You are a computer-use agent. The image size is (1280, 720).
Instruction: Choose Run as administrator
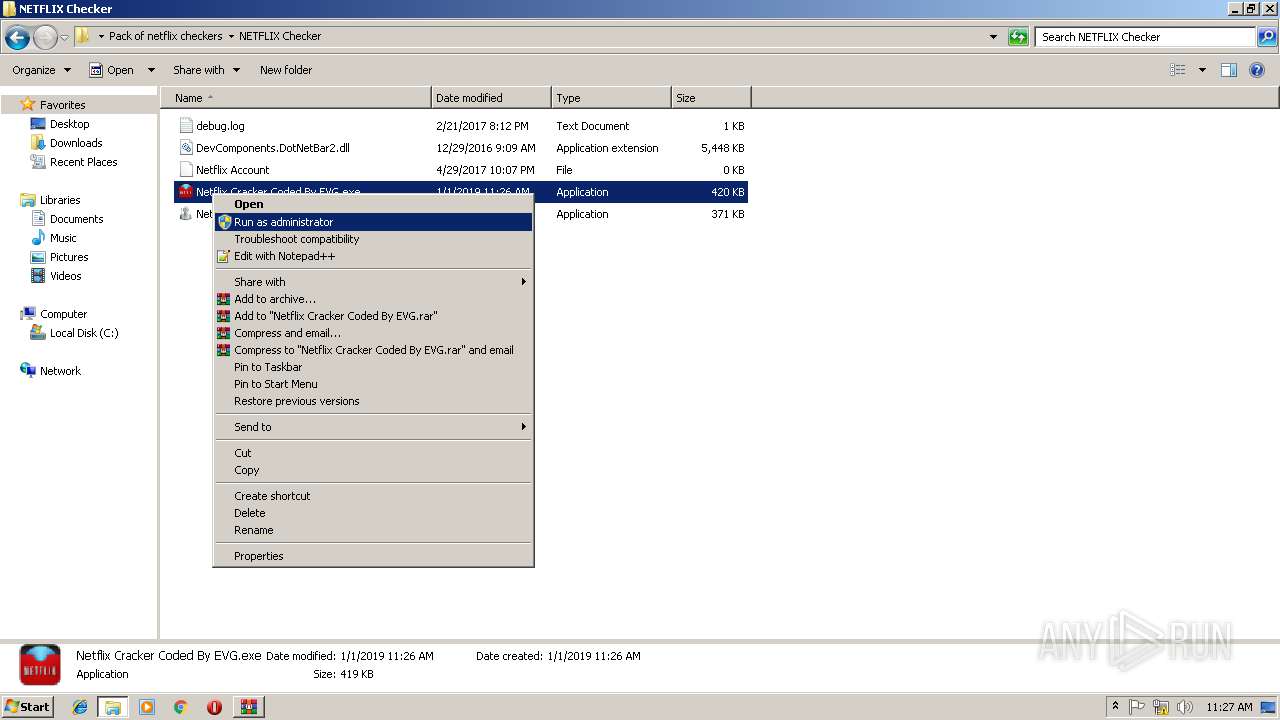[374, 222]
